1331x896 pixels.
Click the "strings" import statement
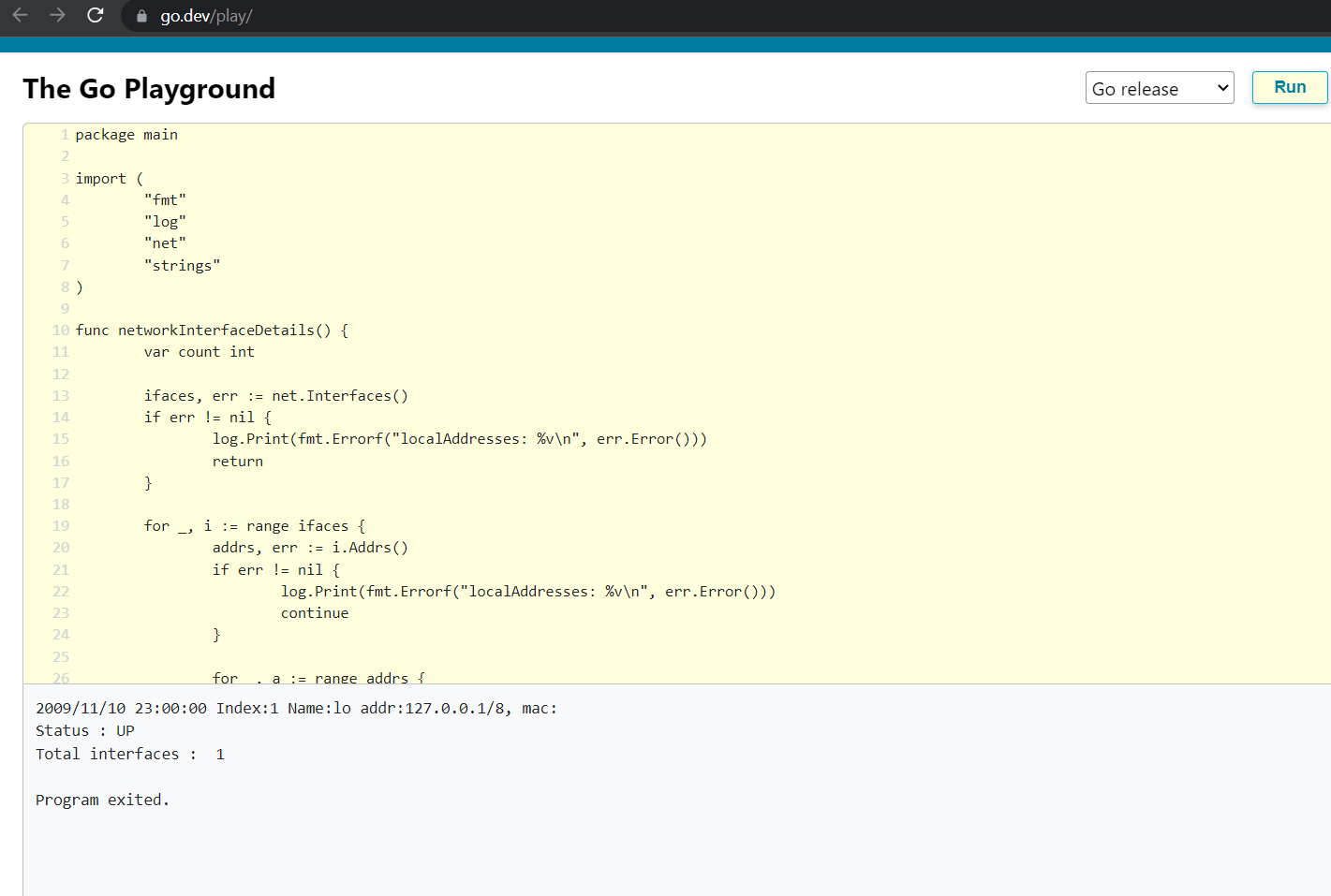click(182, 265)
